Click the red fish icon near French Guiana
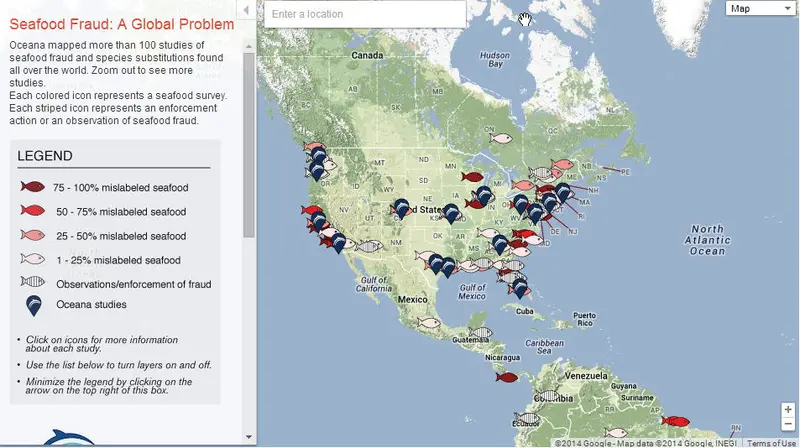This screenshot has height=448, width=800. point(676,421)
